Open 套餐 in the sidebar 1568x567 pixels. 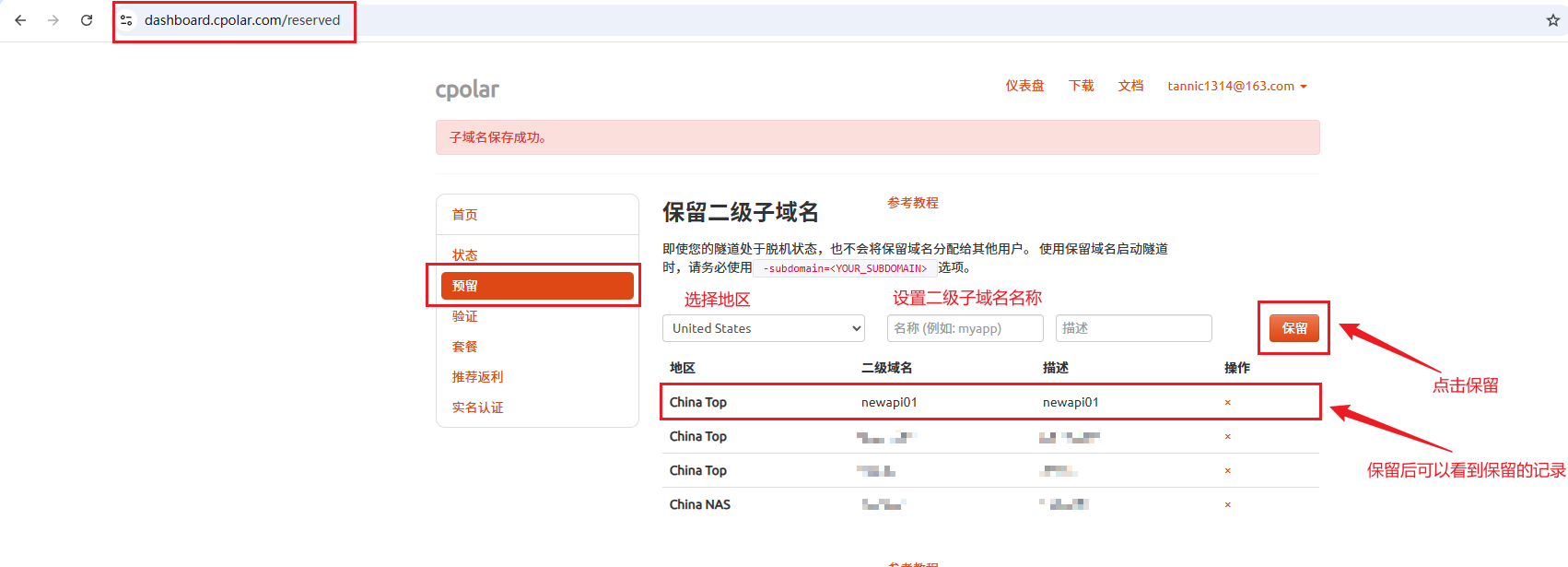(464, 347)
